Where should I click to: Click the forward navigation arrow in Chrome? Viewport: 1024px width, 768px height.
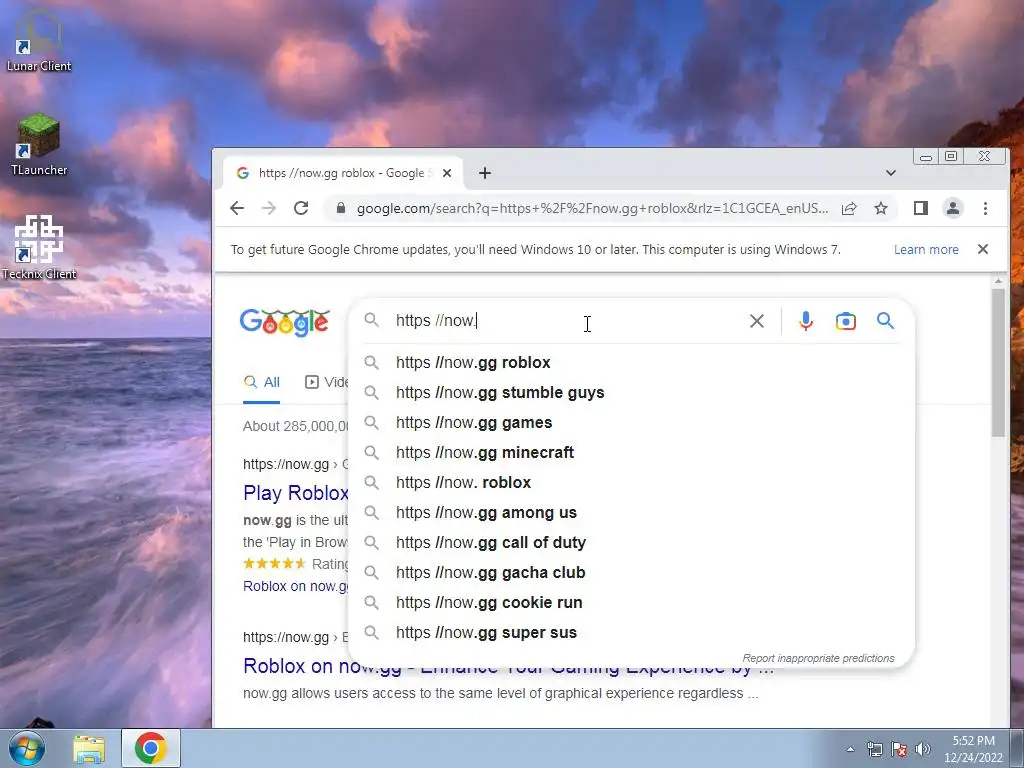268,208
